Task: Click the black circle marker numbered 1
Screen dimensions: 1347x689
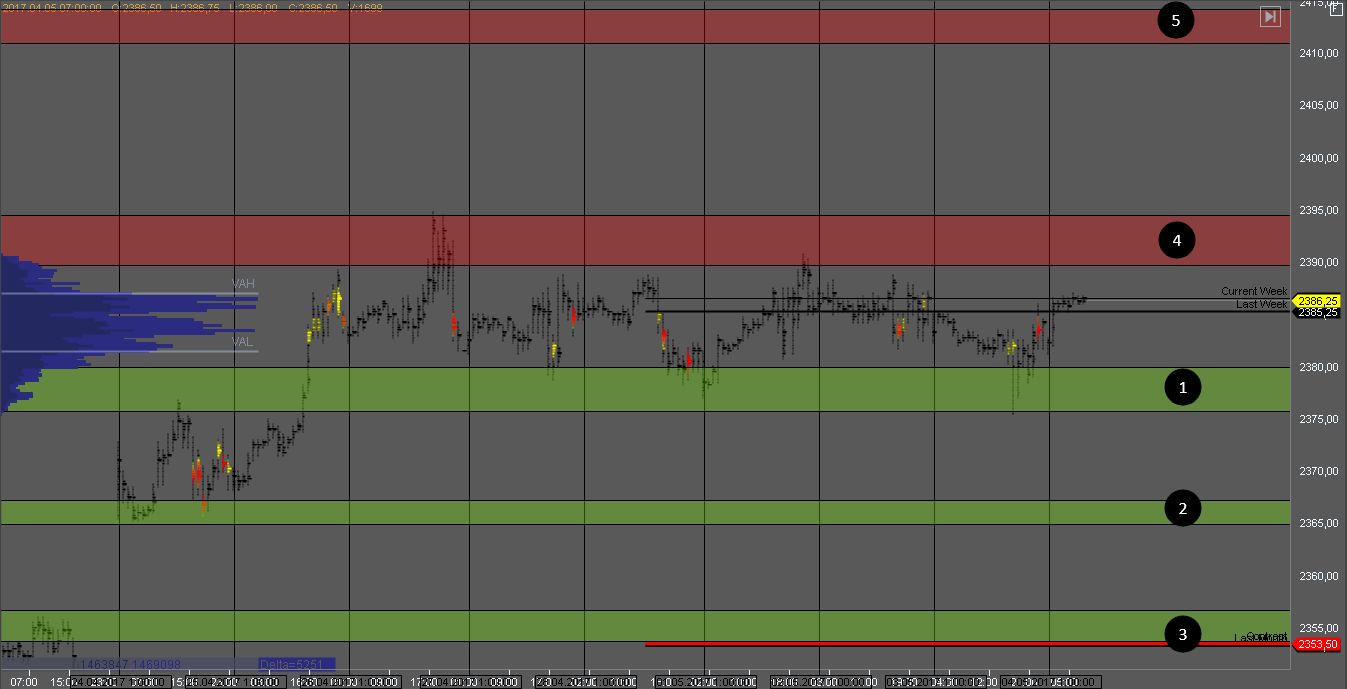Action: pyautogui.click(x=1183, y=387)
